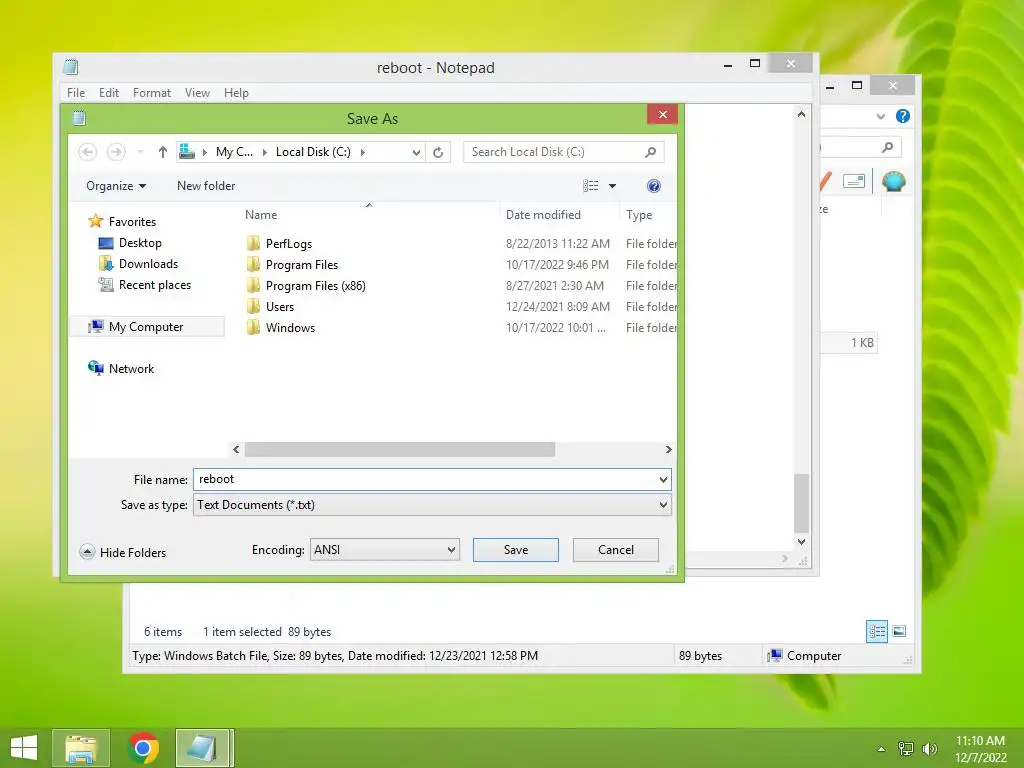Screen dimensions: 1024x768
Task: Open Notepad's View menu
Action: tap(197, 93)
